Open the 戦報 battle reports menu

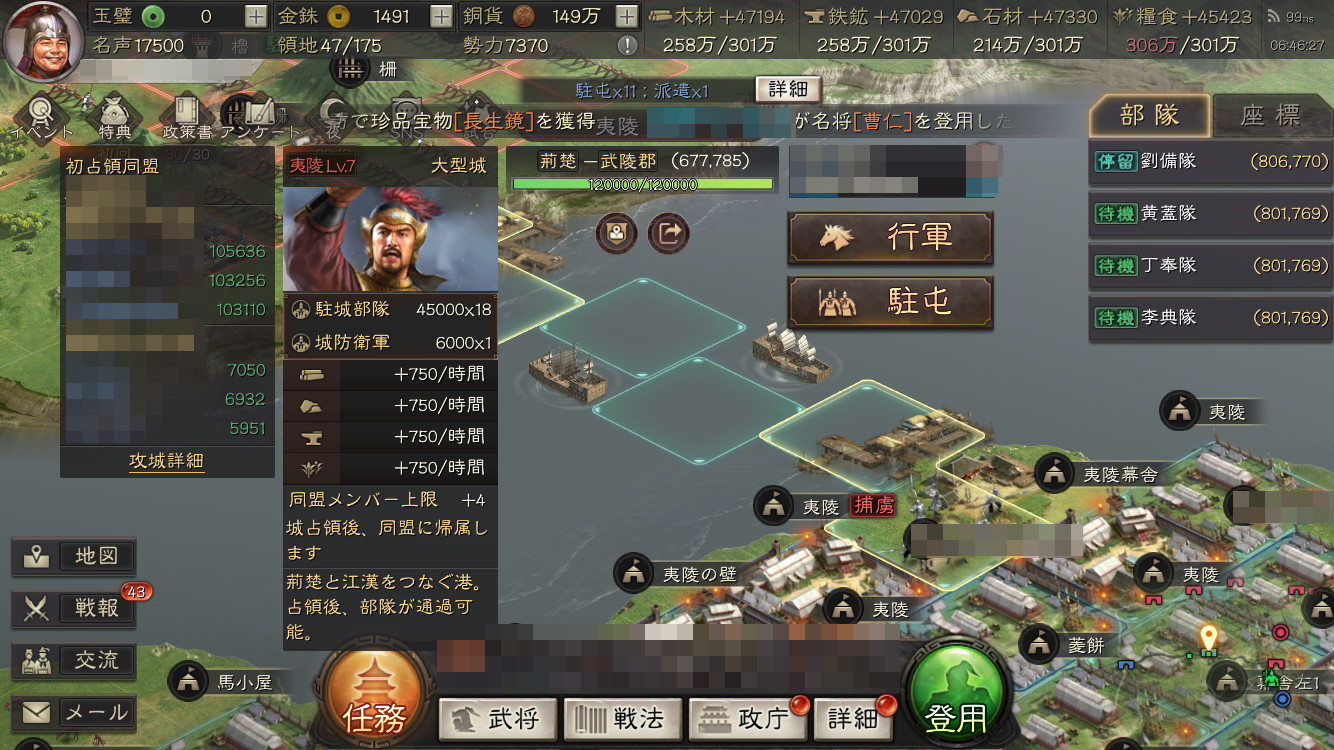74,608
